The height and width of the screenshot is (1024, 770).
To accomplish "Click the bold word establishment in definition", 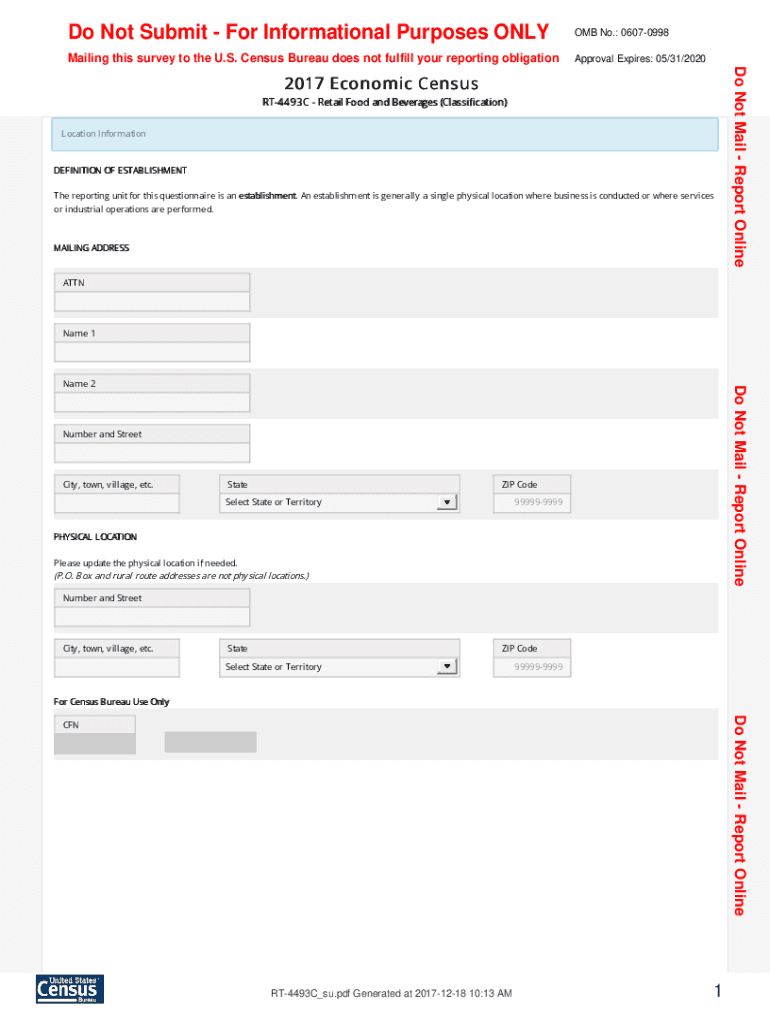I will pos(267,196).
